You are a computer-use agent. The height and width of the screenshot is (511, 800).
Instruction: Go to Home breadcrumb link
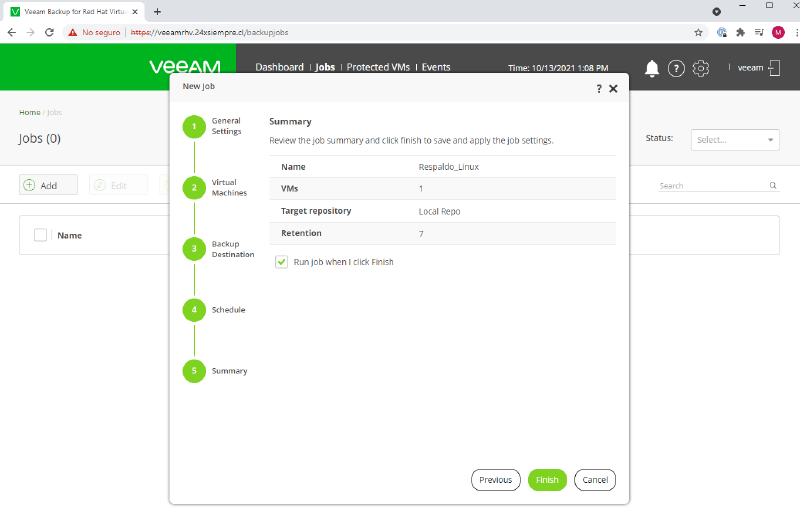pyautogui.click(x=30, y=112)
